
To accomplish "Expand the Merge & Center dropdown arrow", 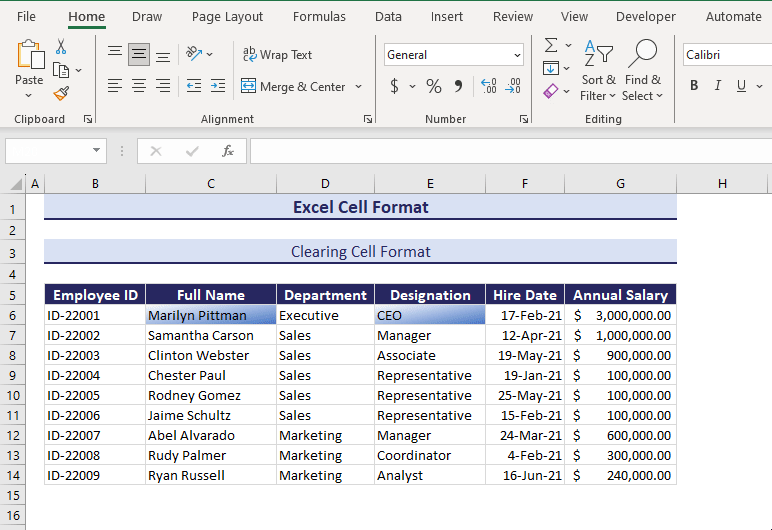I will (358, 87).
